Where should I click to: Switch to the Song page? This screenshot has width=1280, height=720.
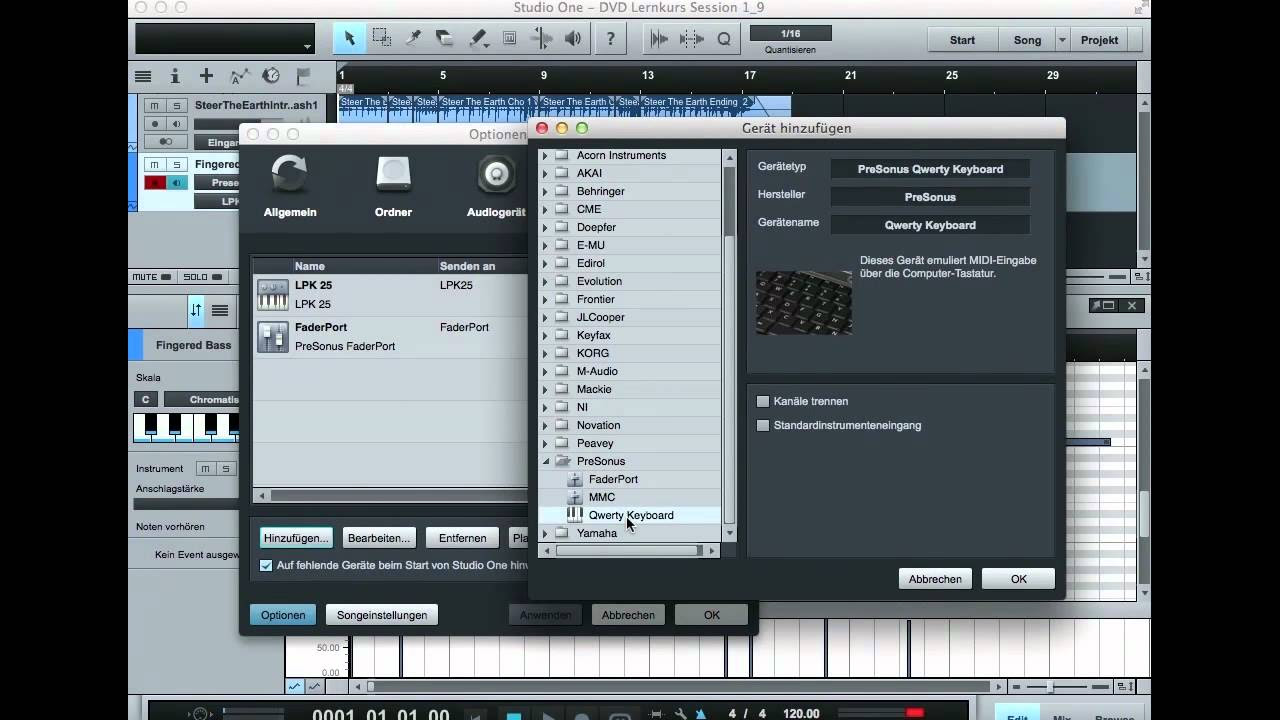click(1027, 40)
